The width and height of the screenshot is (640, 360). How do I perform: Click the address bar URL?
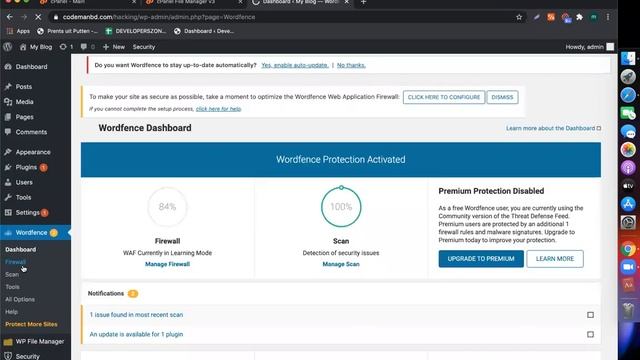point(159,17)
